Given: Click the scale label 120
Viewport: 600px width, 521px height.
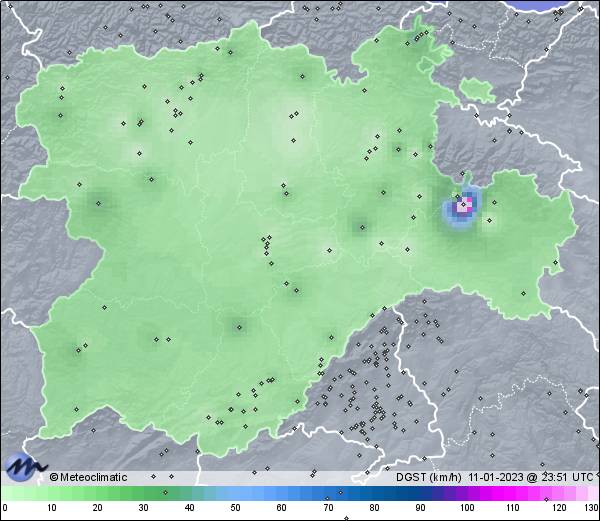Looking at the screenshot, I should tap(559, 508).
